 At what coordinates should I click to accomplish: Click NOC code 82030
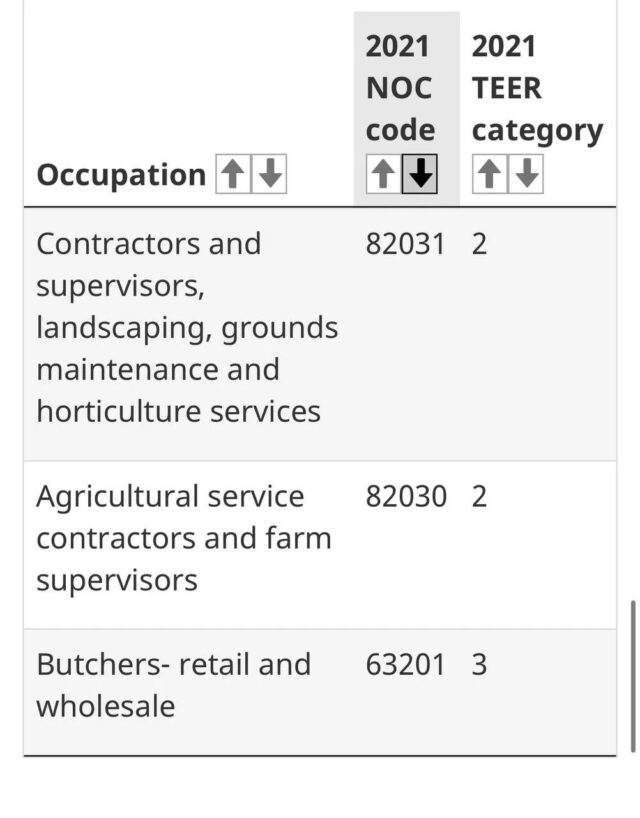(x=405, y=497)
